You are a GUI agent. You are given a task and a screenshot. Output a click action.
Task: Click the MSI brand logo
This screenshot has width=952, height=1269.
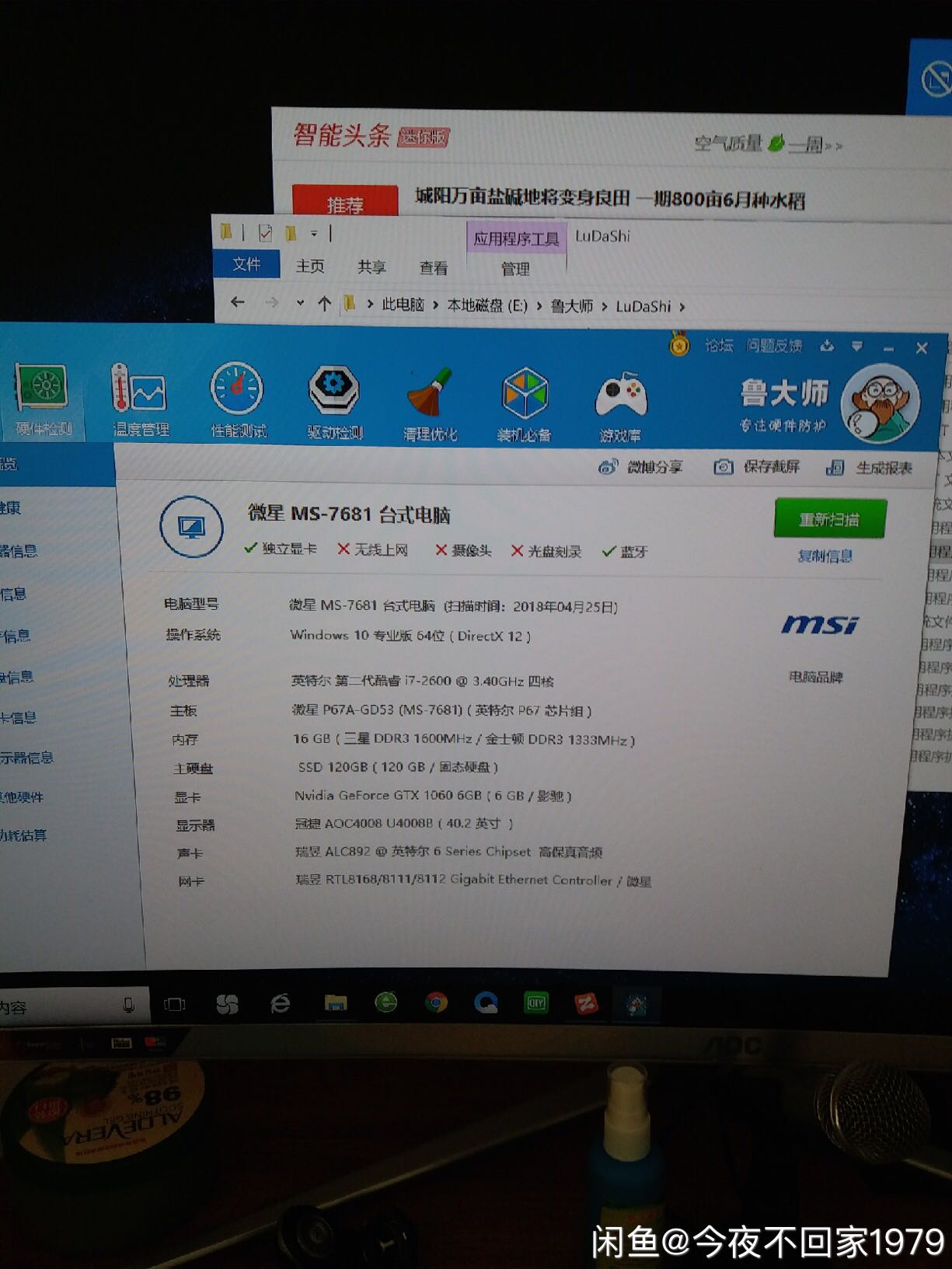click(820, 624)
